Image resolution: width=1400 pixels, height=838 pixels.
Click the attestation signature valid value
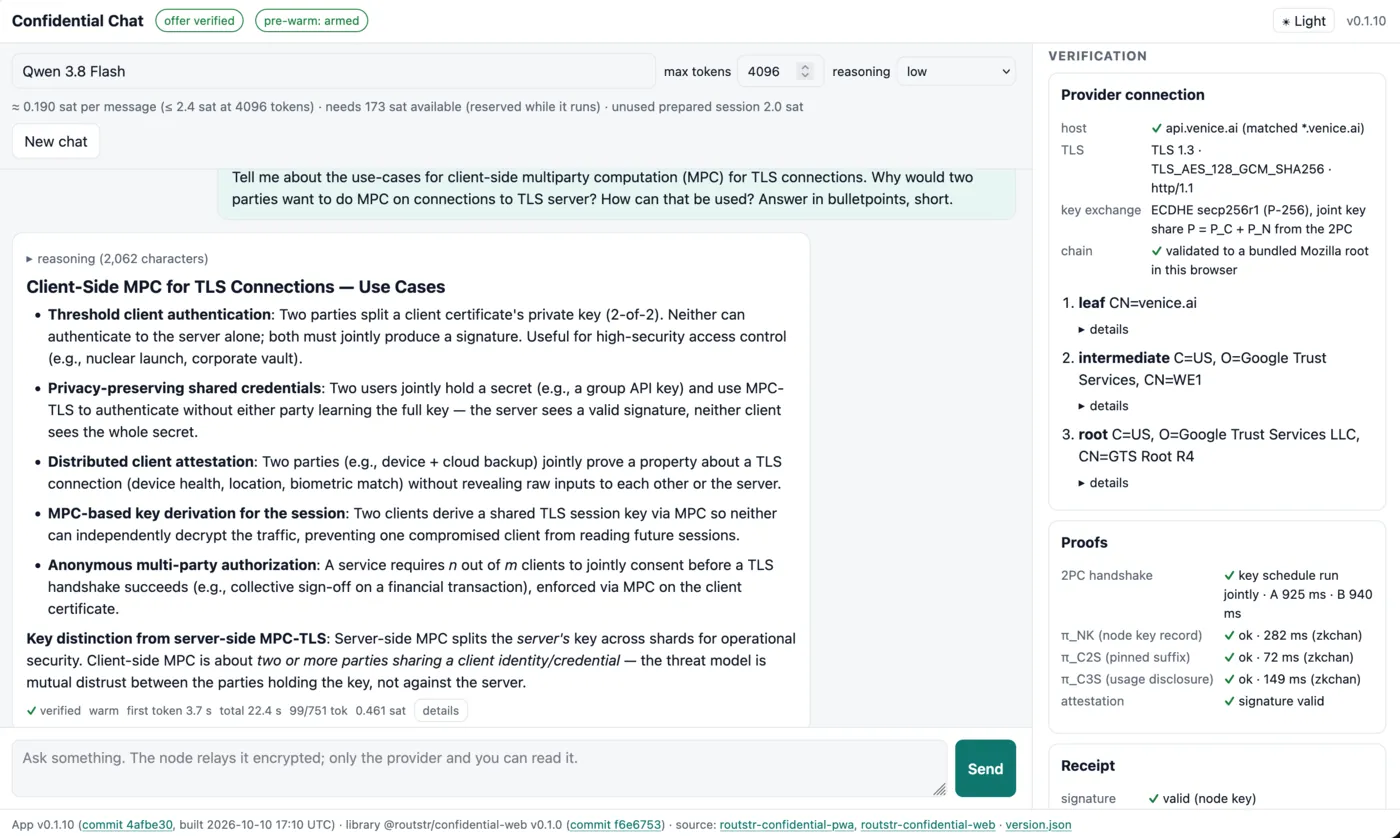click(x=1274, y=701)
